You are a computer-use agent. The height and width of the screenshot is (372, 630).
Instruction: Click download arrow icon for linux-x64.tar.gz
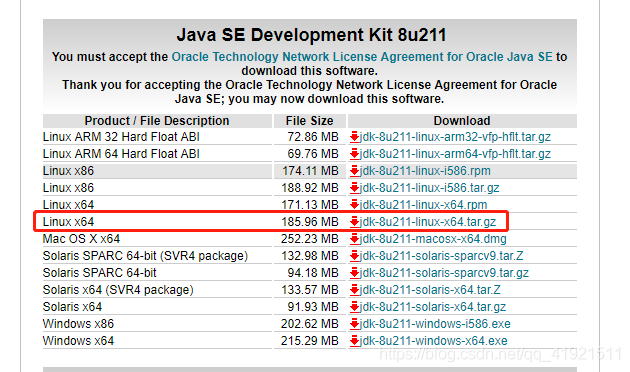coord(354,222)
